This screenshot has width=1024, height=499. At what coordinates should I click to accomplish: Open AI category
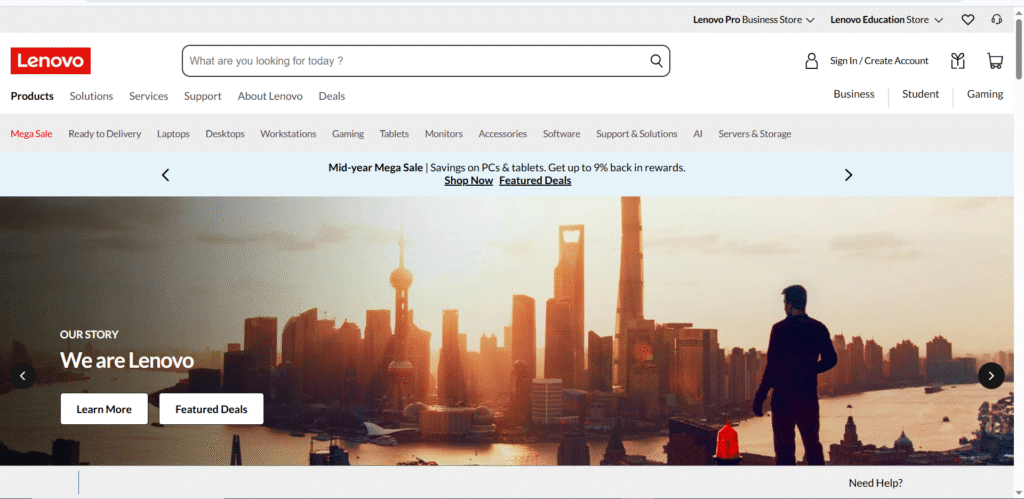coord(697,134)
